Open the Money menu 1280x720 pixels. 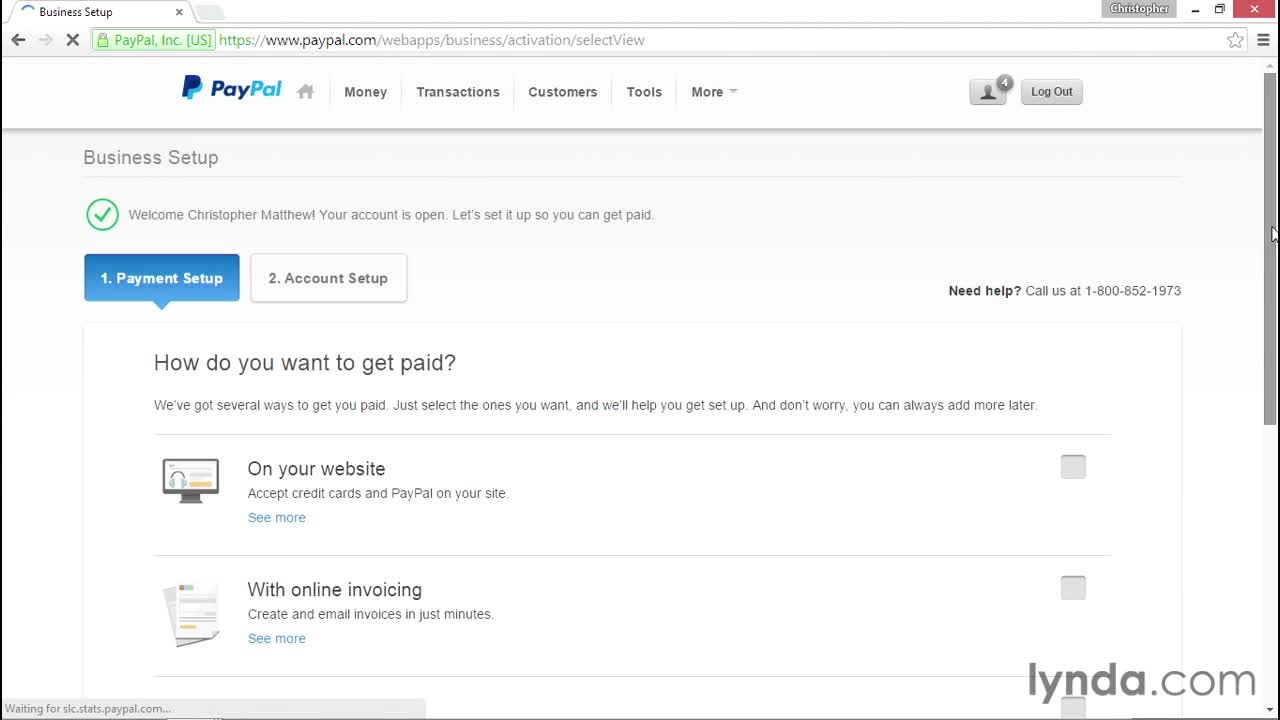(x=365, y=92)
